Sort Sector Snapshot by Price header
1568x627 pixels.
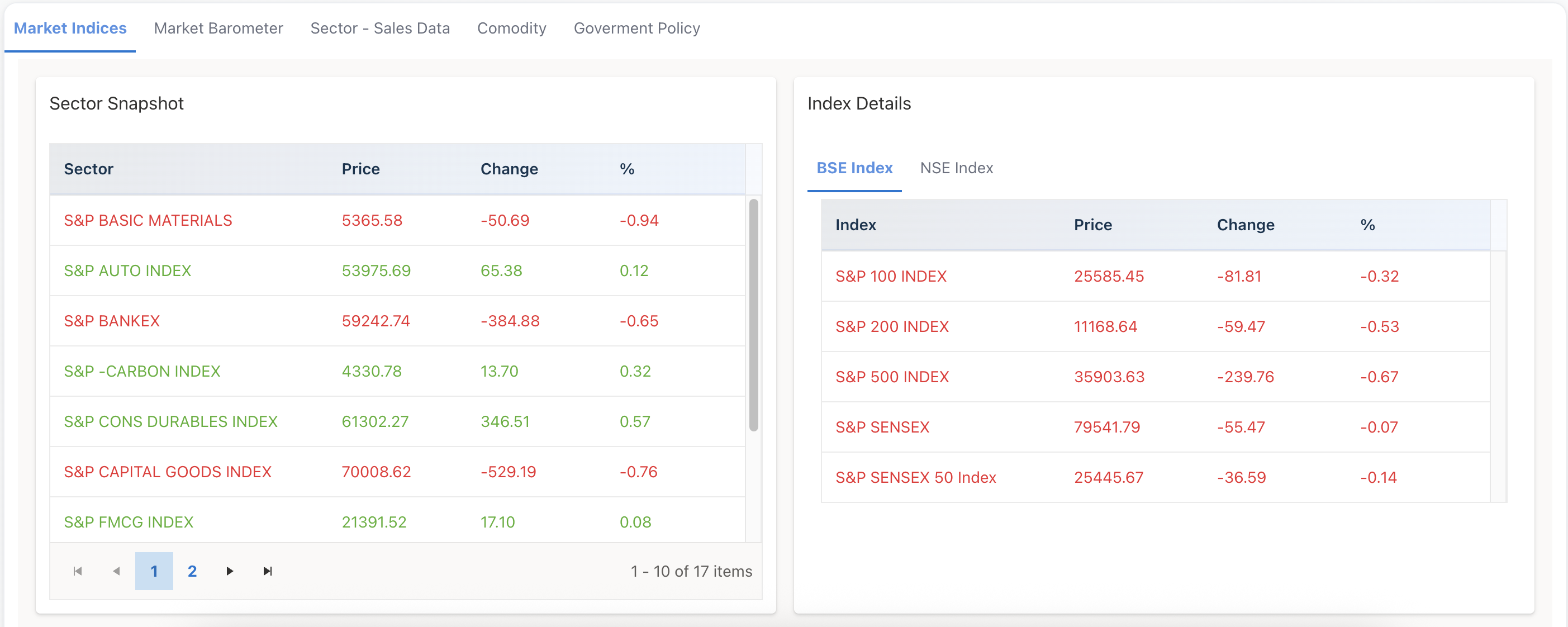point(360,169)
